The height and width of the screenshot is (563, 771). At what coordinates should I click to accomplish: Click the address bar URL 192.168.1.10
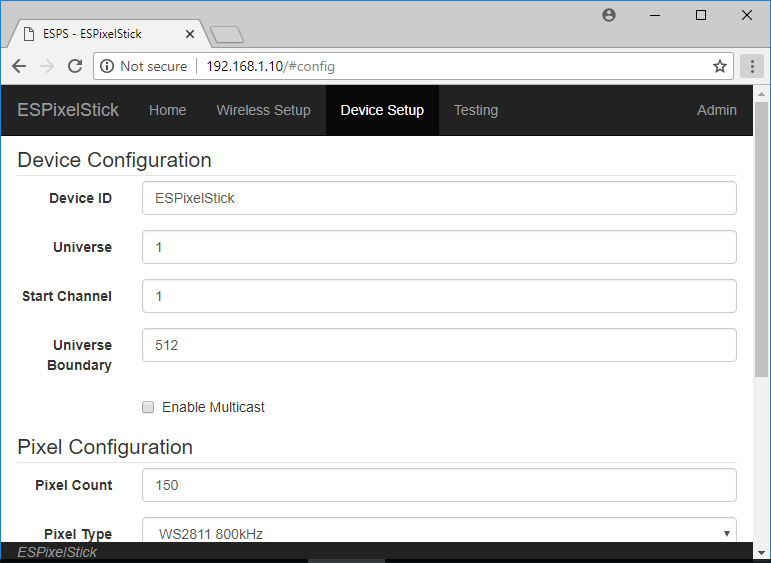(270, 66)
